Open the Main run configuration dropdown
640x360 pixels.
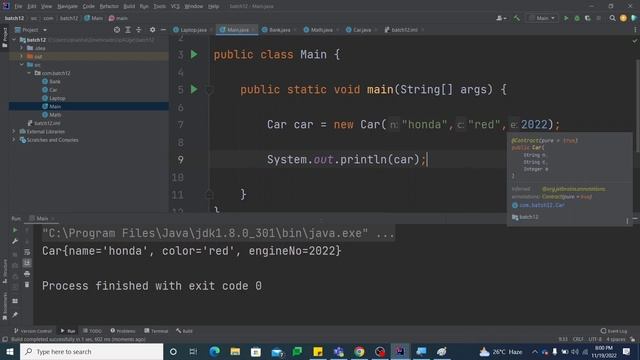[x=542, y=18]
